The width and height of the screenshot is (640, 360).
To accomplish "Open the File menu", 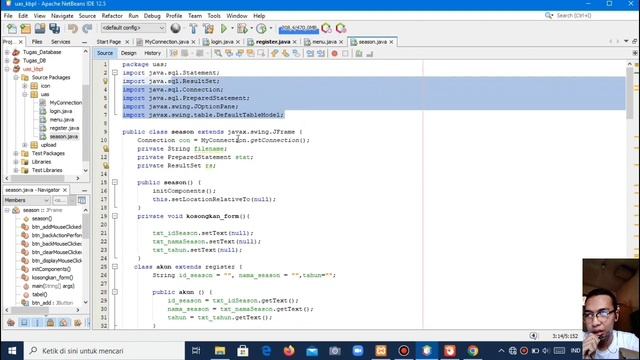I will point(8,16).
